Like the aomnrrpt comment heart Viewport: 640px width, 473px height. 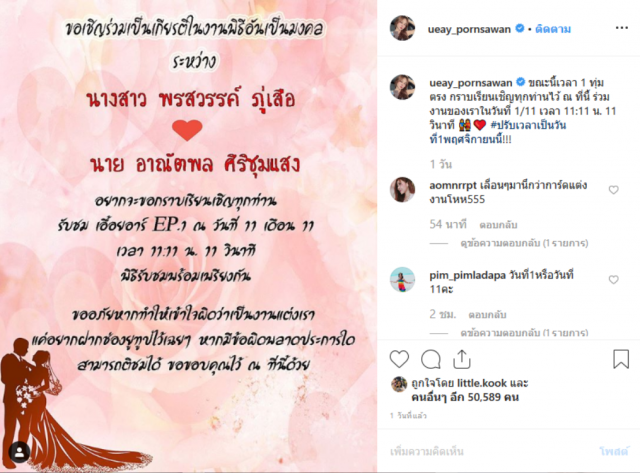(613, 190)
